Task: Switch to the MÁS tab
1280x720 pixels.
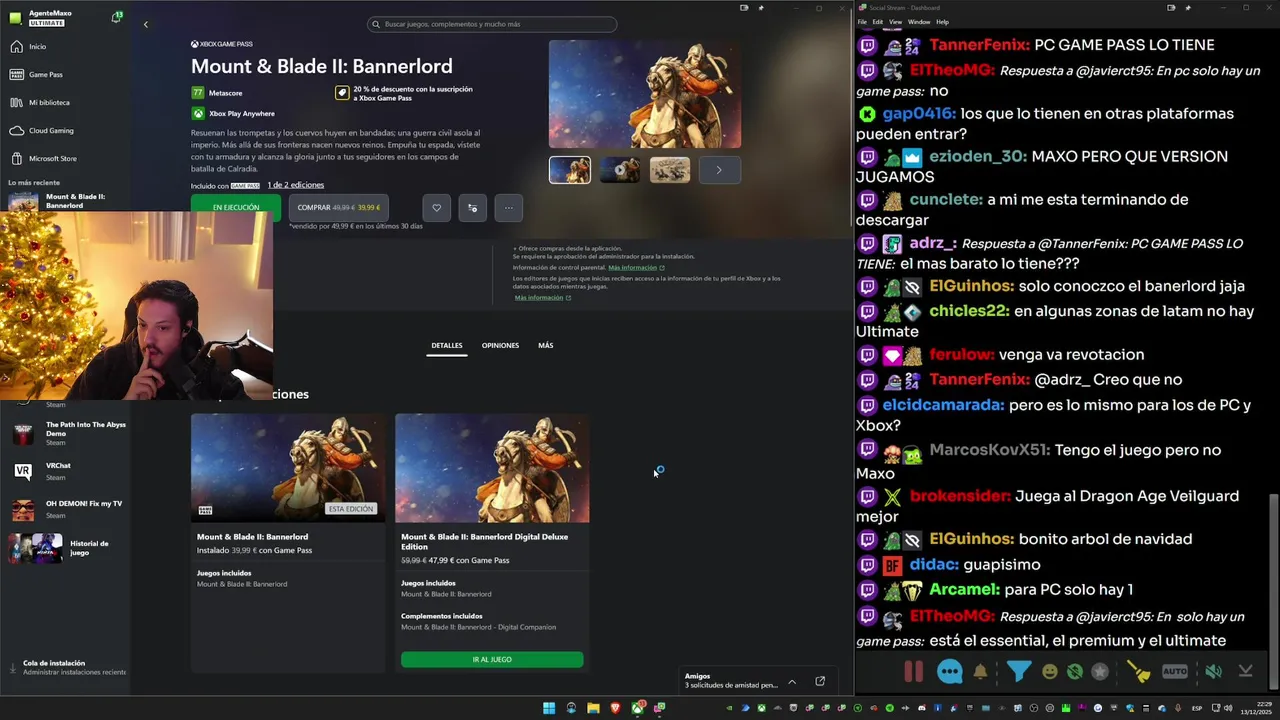Action: click(x=545, y=345)
